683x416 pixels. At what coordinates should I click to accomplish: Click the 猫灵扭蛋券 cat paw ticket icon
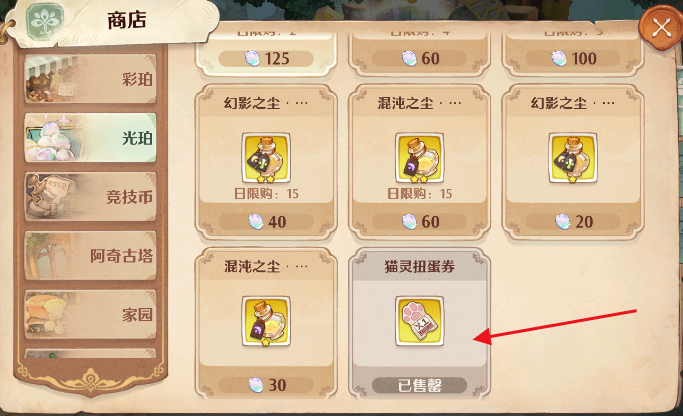(x=419, y=321)
